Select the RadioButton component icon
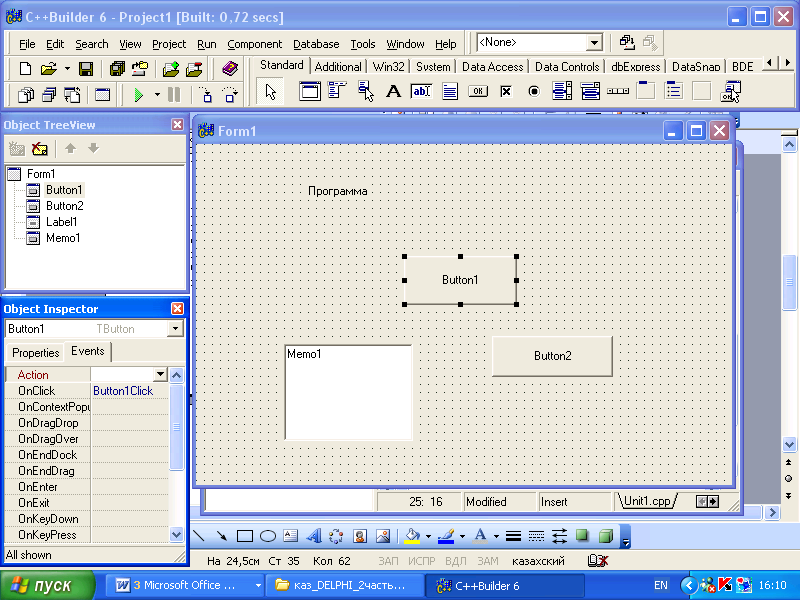 [534, 91]
